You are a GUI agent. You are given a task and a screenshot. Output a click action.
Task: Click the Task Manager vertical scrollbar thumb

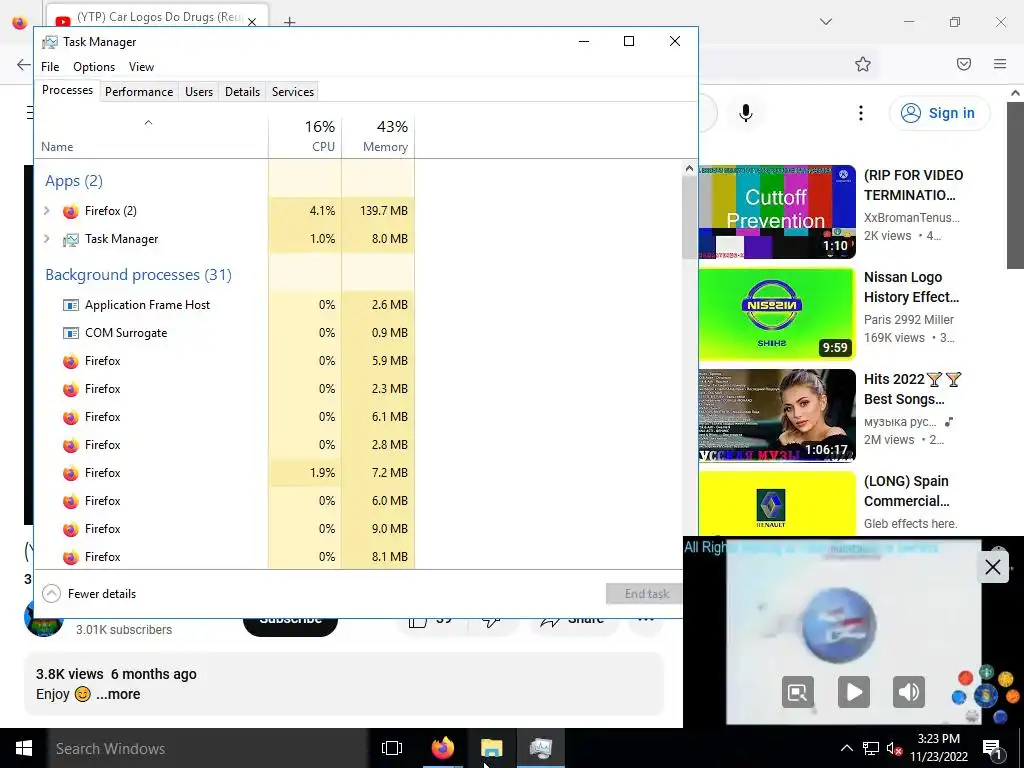pyautogui.click(x=689, y=217)
